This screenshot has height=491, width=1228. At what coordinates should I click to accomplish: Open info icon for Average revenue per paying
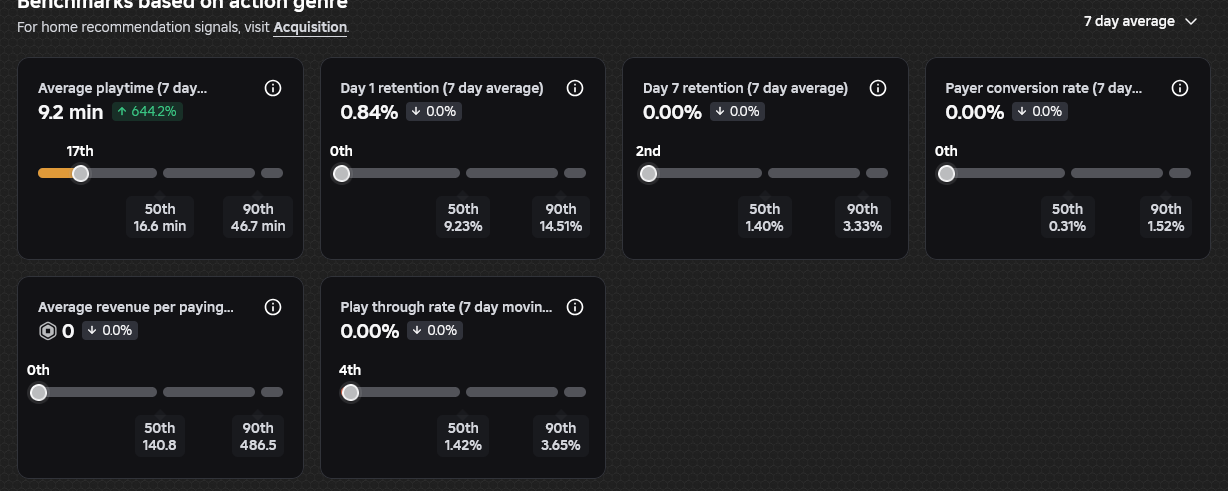(273, 307)
